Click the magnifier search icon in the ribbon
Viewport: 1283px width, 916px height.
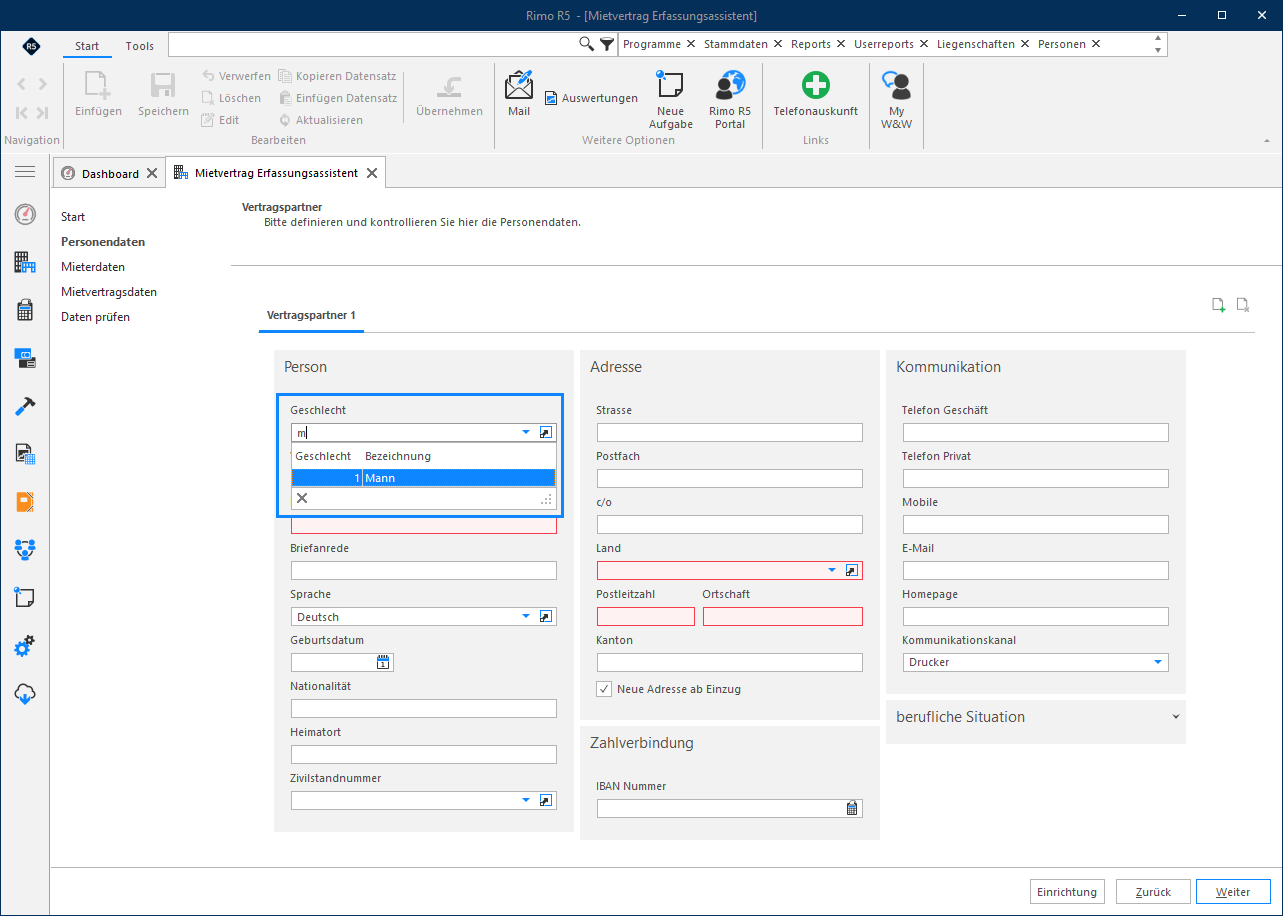[587, 44]
